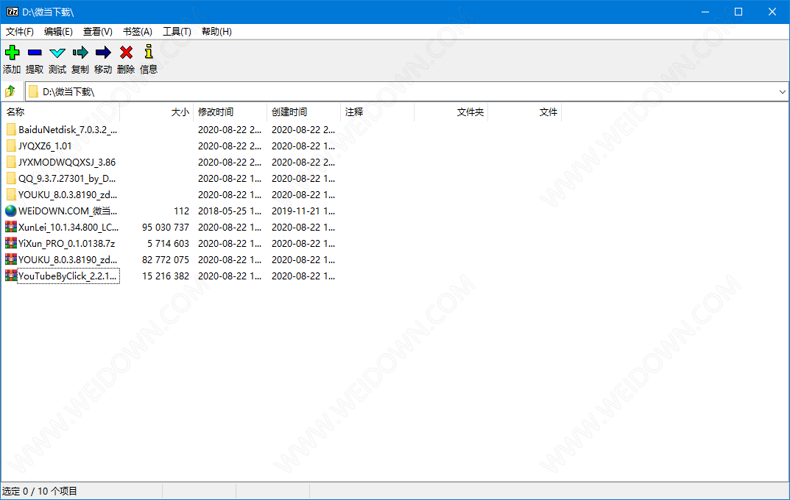
Task: Select the JYXMODWQQXSJ_3.86 folder icon
Action: [11, 162]
